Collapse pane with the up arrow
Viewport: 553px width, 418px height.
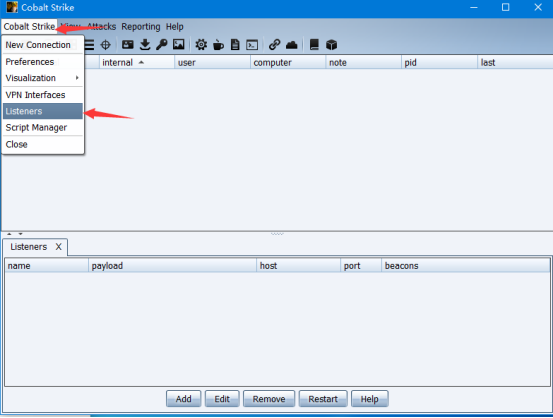10,234
